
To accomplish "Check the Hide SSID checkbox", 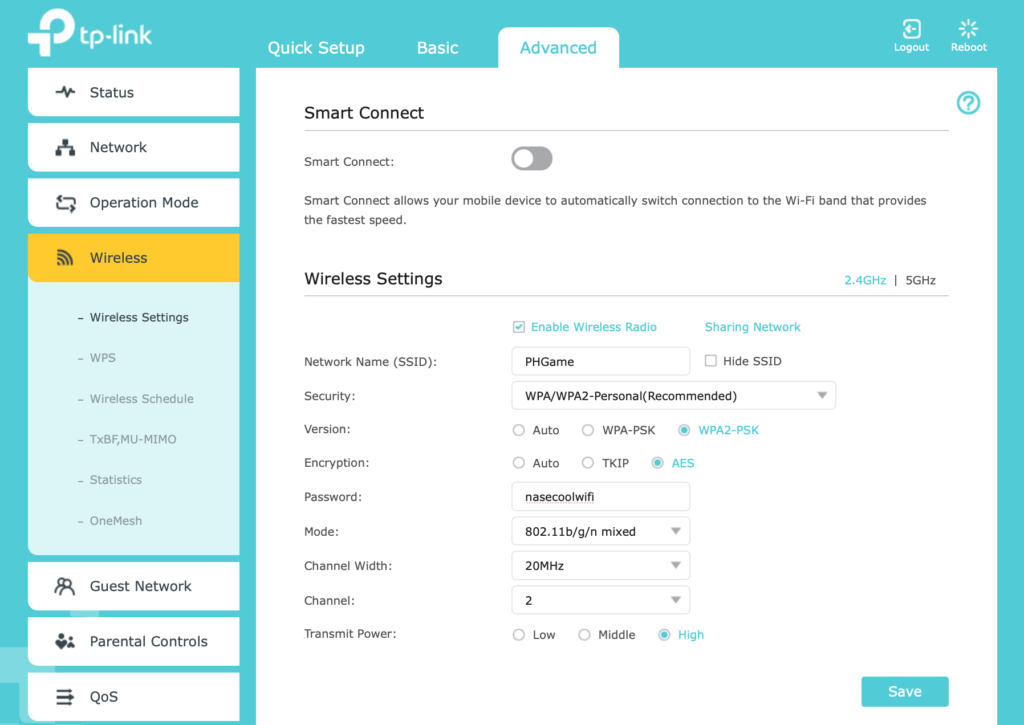I will click(x=711, y=361).
